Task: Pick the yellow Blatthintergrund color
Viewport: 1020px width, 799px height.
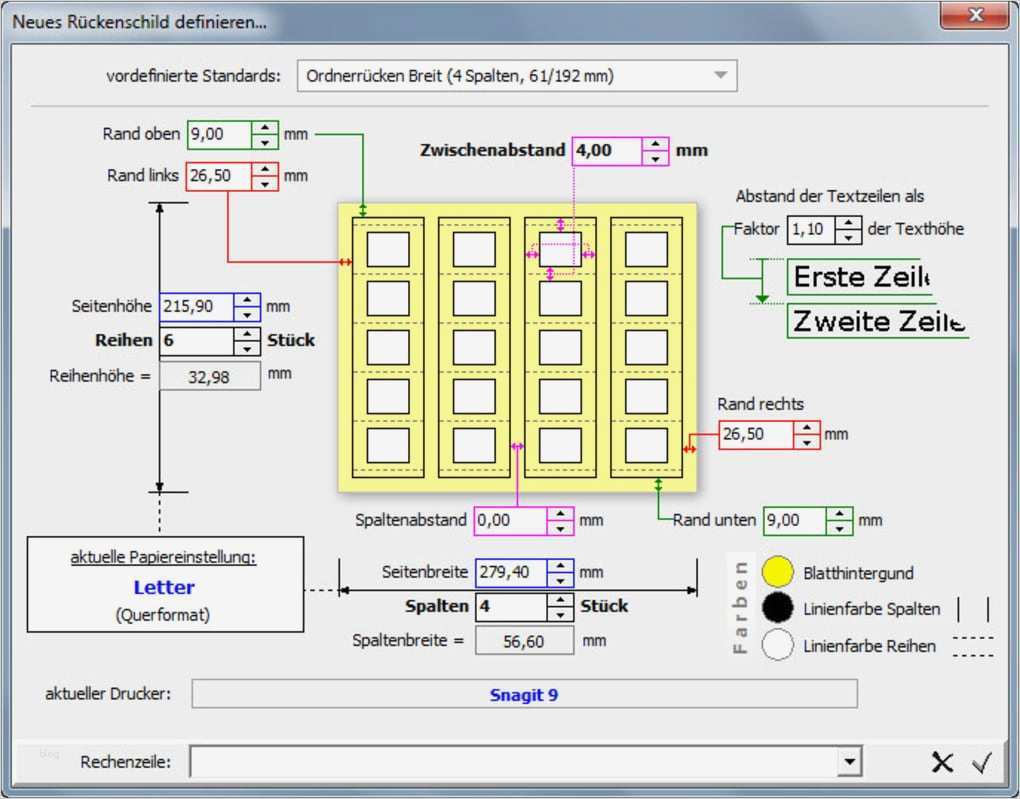Action: [x=777, y=572]
